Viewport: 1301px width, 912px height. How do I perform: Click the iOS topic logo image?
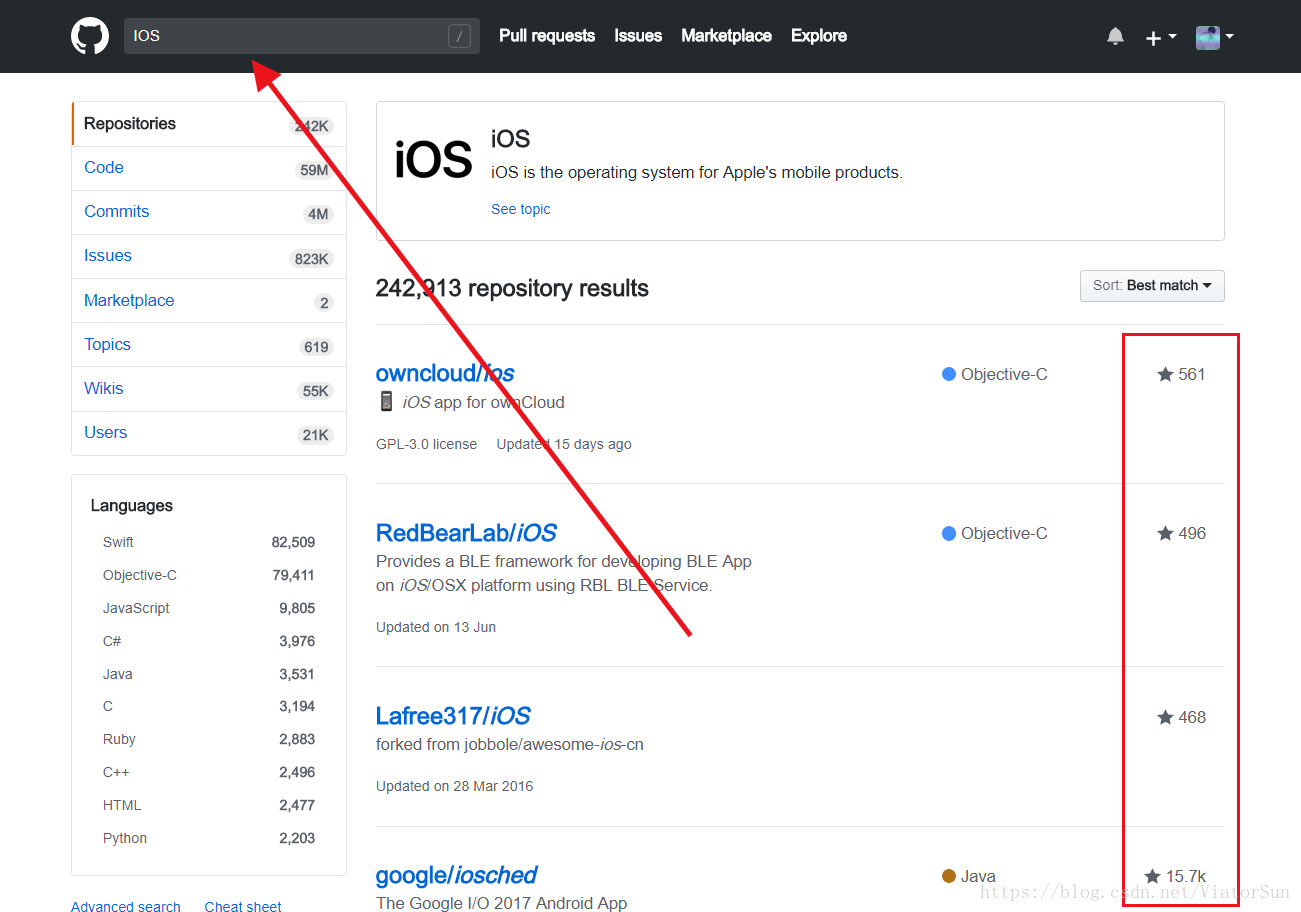pyautogui.click(x=433, y=161)
